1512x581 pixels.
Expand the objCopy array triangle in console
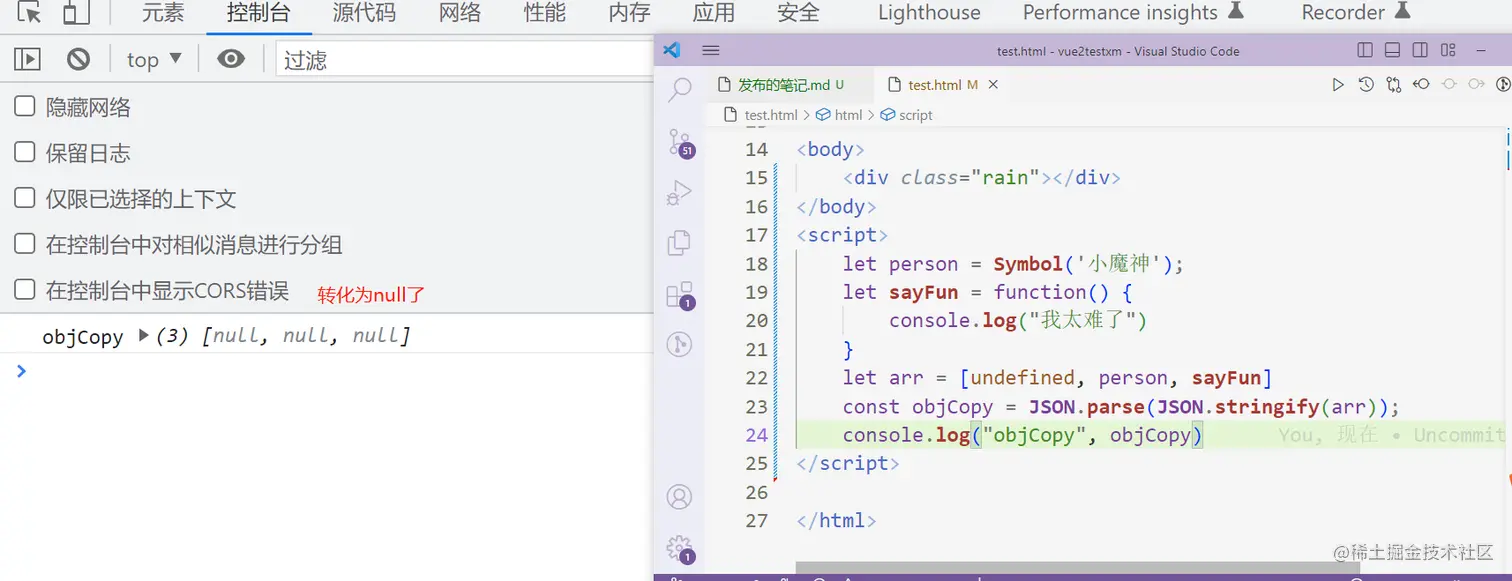[x=143, y=336]
